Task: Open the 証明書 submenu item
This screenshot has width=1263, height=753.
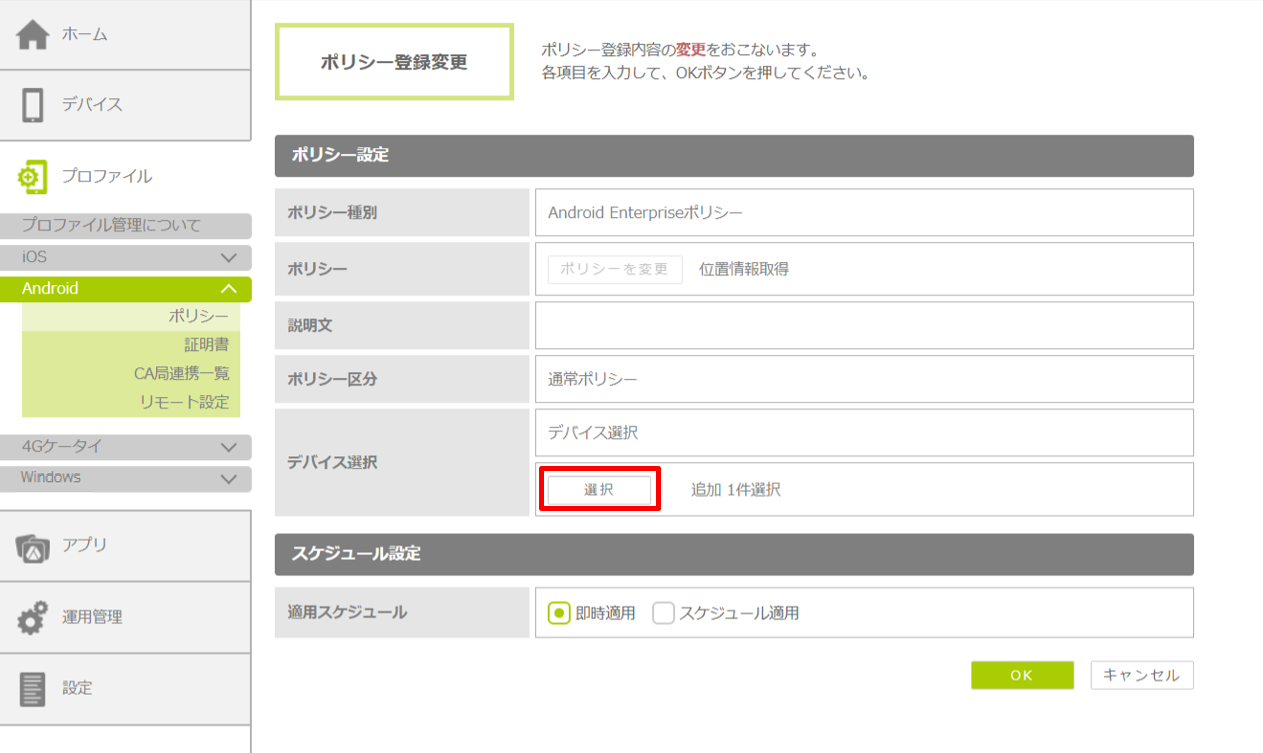Action: click(206, 345)
